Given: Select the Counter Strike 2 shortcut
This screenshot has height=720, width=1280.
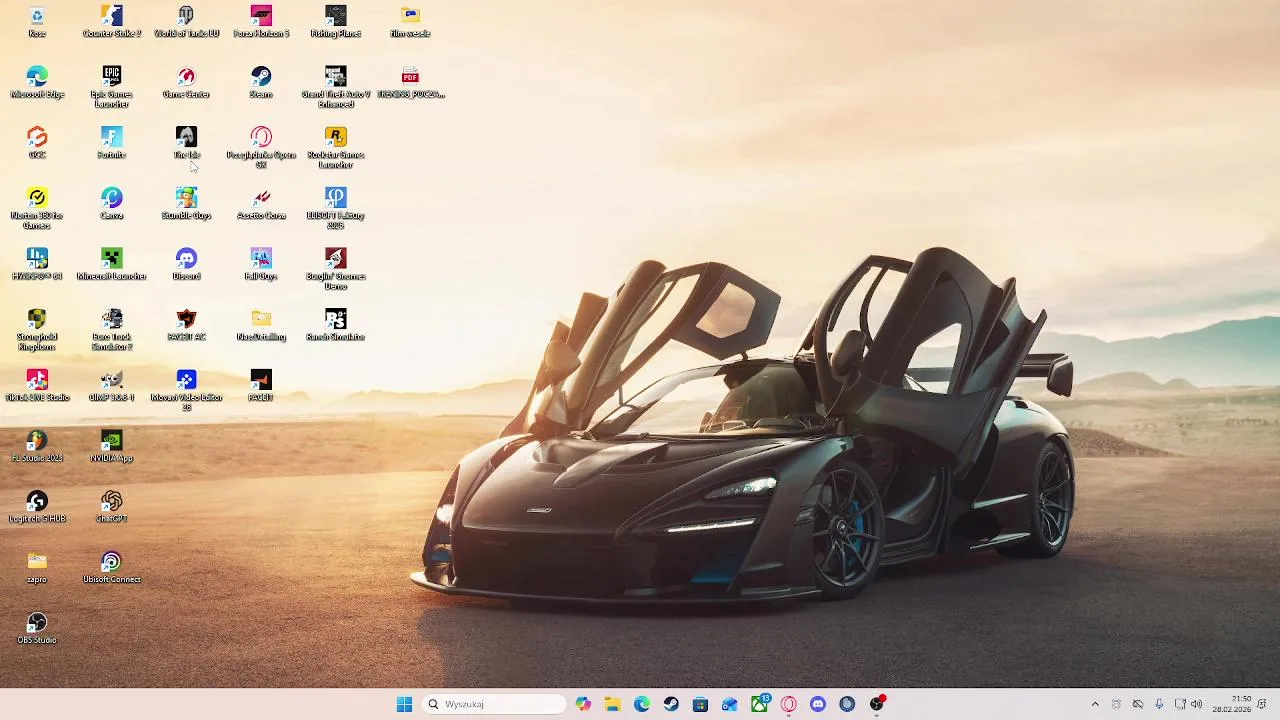Looking at the screenshot, I should [x=112, y=22].
